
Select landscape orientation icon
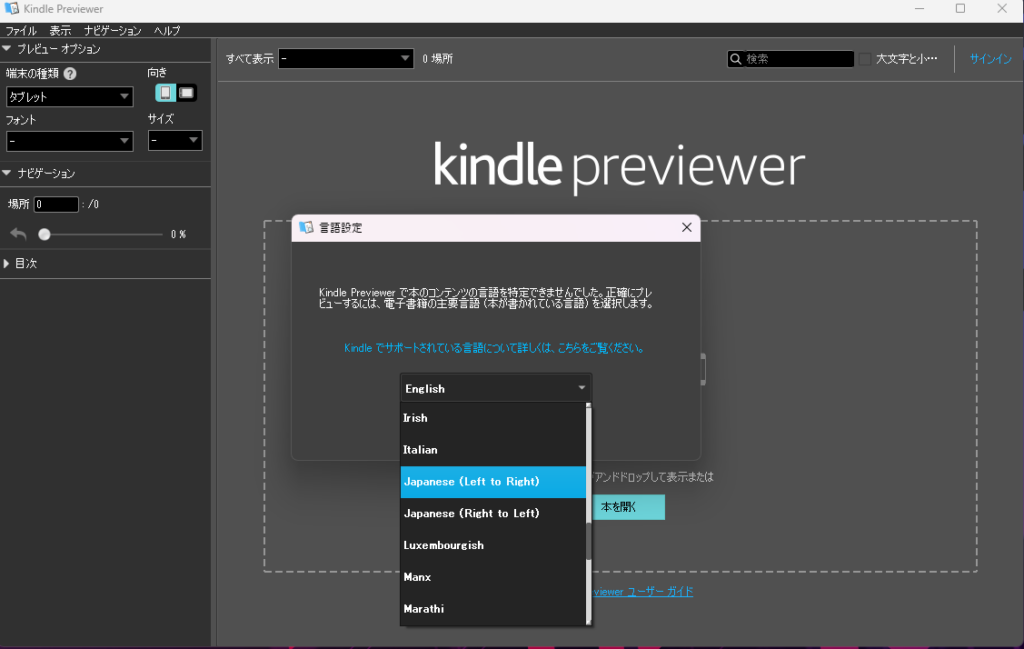(x=187, y=93)
